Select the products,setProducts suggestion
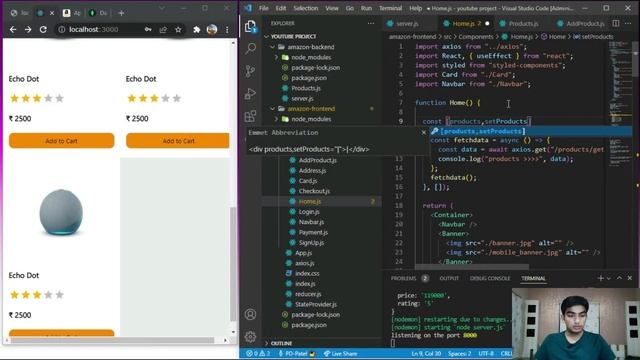 click(x=531, y=131)
